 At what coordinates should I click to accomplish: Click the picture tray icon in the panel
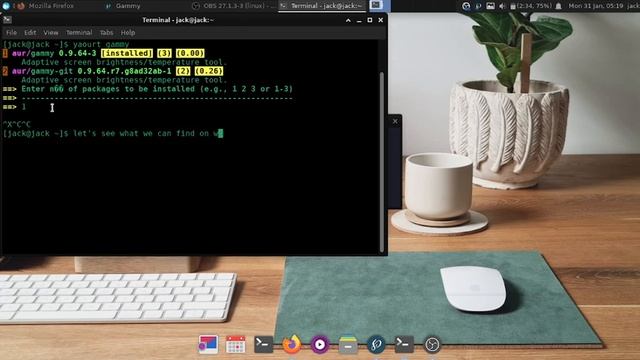[490, 6]
